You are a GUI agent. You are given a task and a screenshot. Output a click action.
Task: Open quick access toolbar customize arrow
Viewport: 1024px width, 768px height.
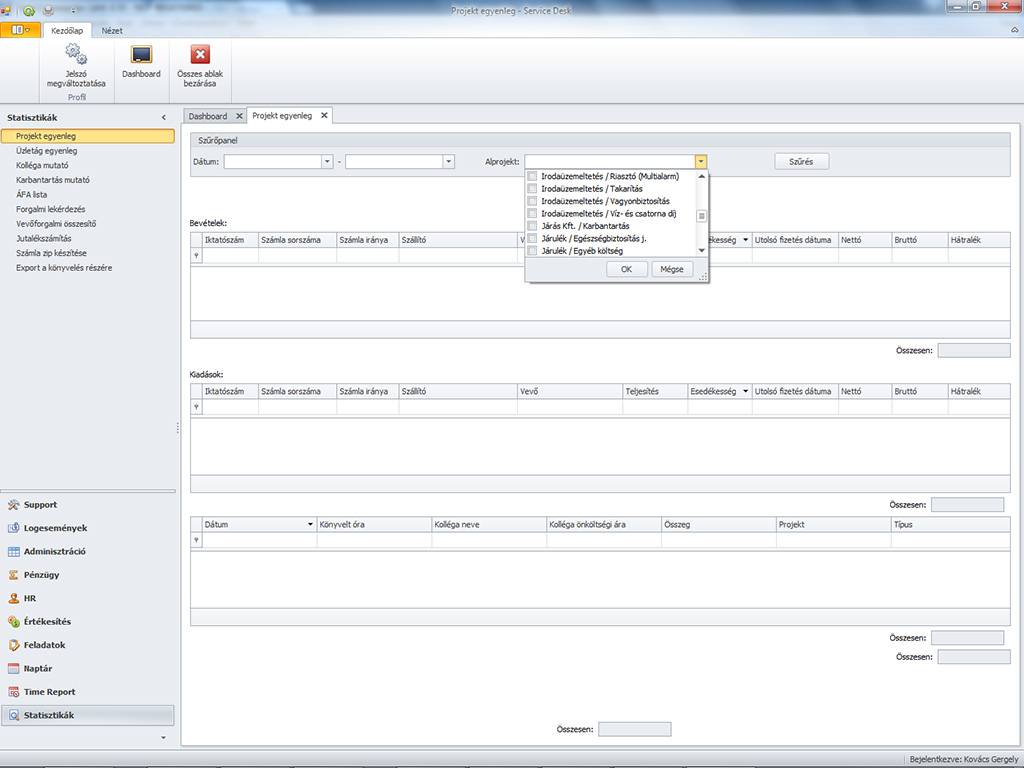coord(73,11)
